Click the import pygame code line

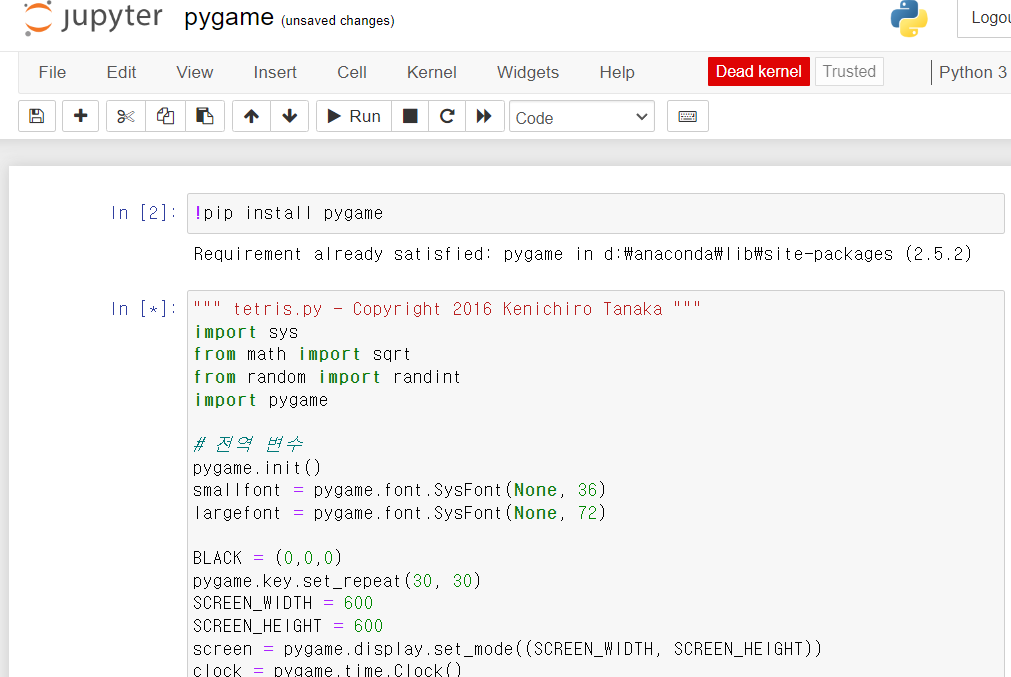click(x=260, y=400)
